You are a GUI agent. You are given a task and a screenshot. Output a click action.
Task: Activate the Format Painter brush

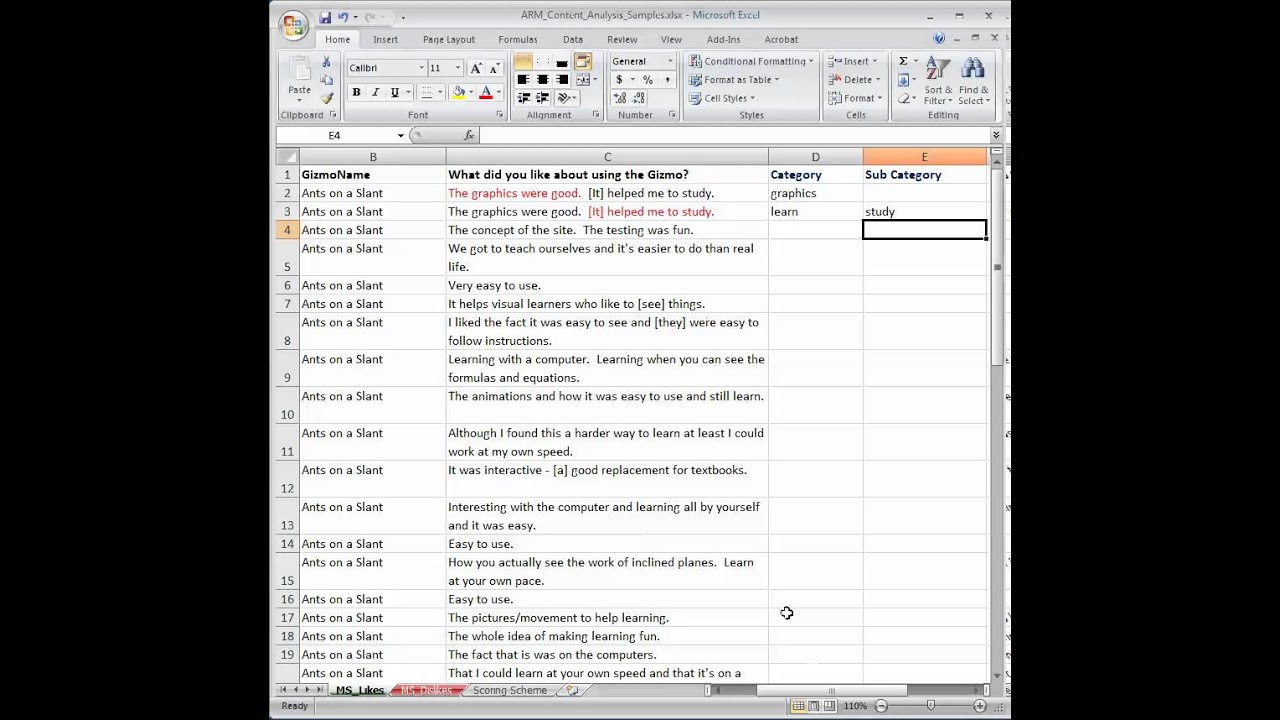coord(326,98)
